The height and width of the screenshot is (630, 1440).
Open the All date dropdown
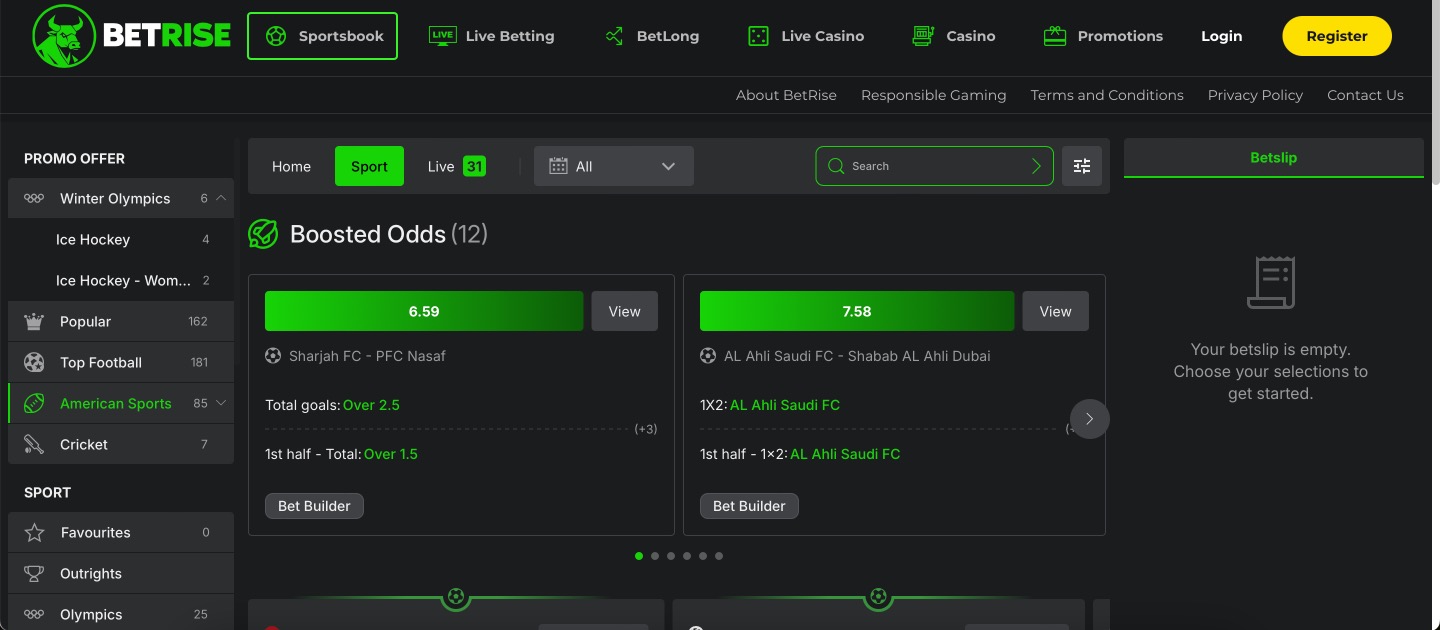pyautogui.click(x=613, y=166)
